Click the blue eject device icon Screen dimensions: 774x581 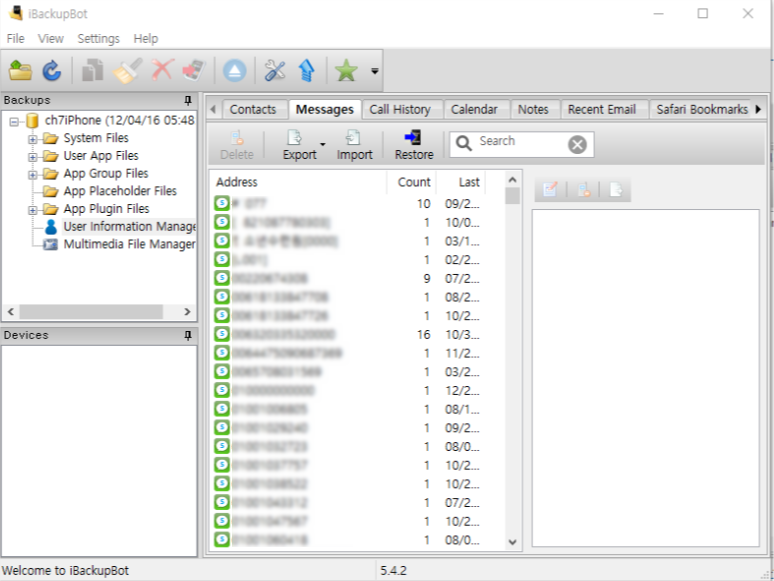click(x=234, y=71)
